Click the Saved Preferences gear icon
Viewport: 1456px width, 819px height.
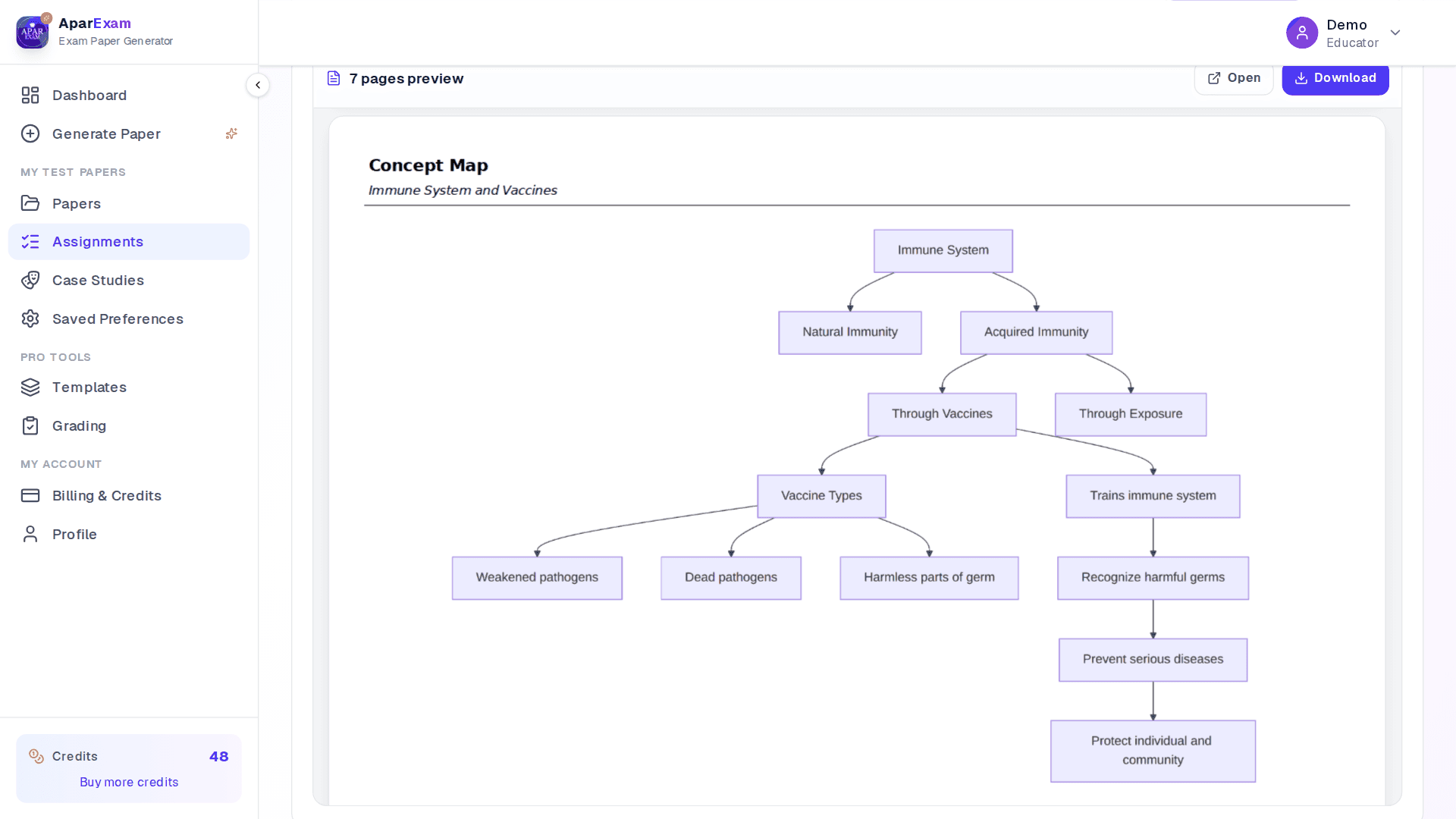pyautogui.click(x=30, y=319)
